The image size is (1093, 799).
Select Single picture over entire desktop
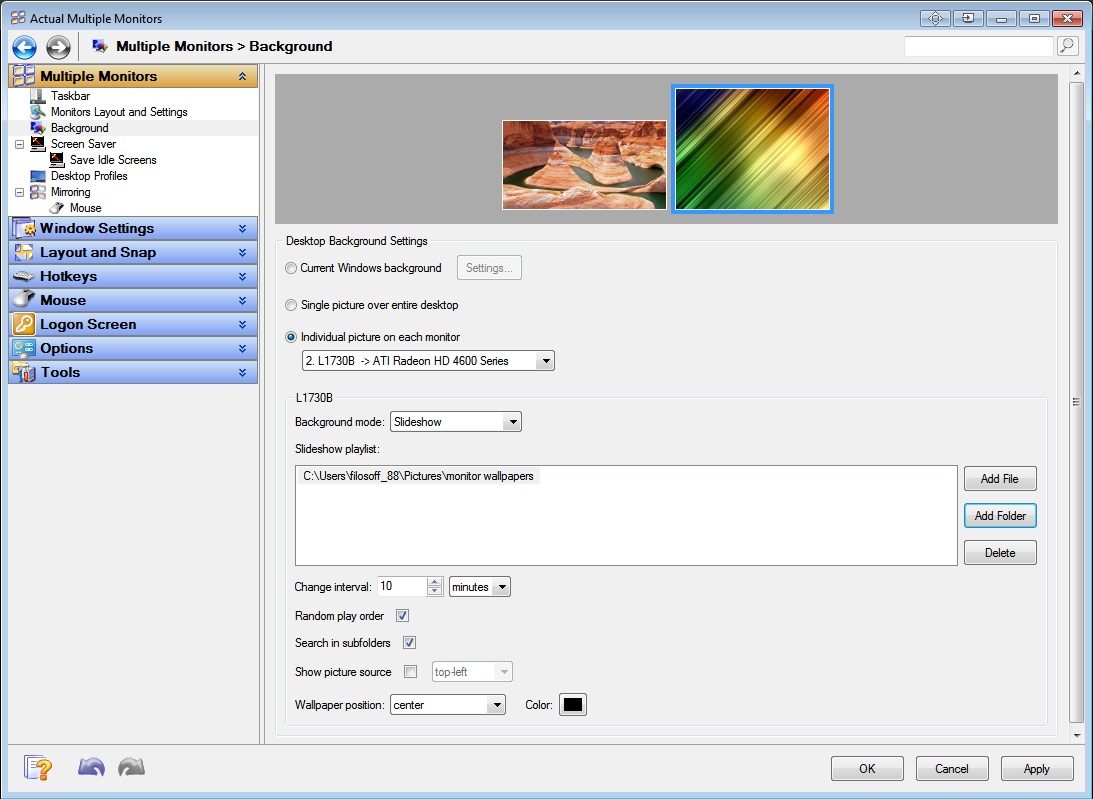[291, 305]
